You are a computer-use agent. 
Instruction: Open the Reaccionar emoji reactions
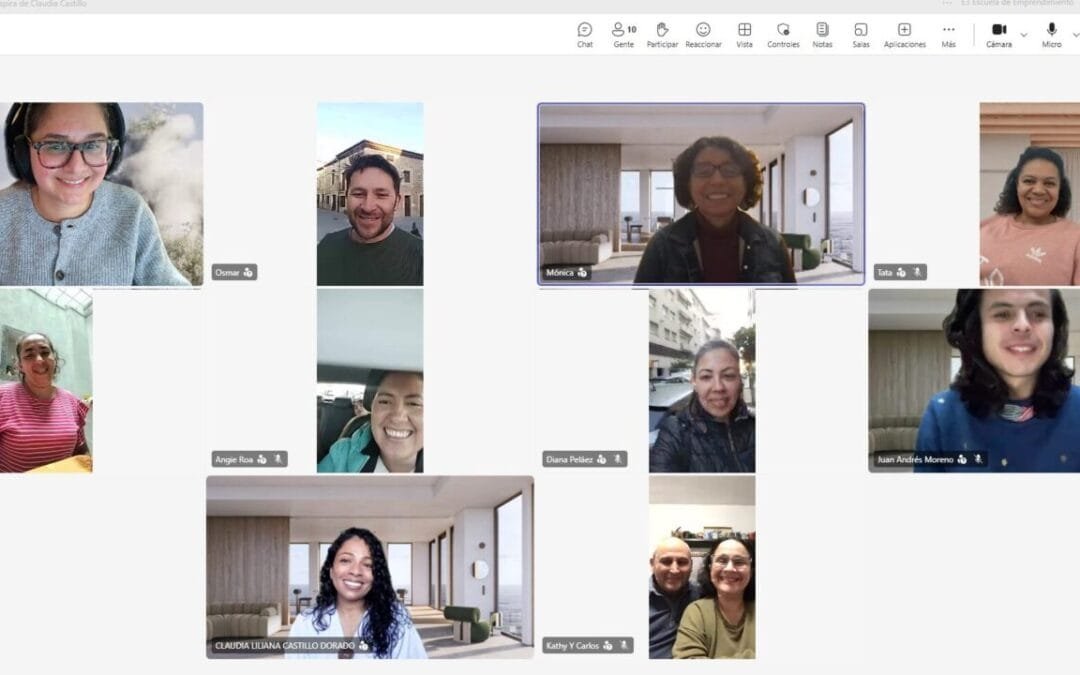click(x=703, y=34)
